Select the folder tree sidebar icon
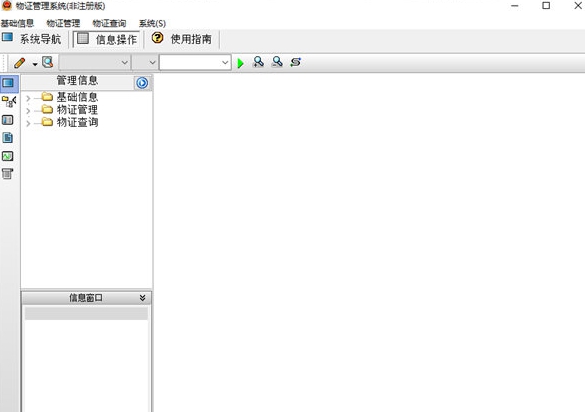 9,102
